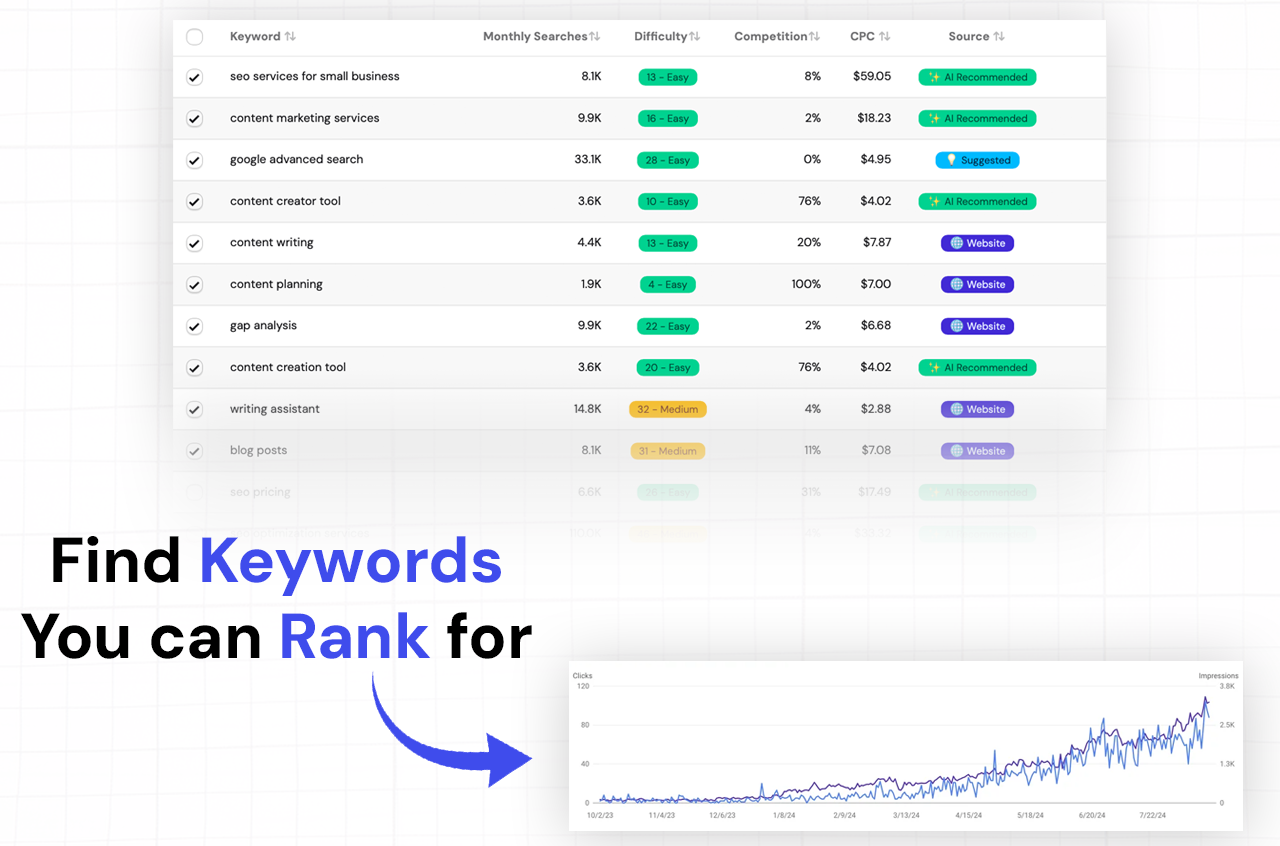Sort the table by Source
Viewport: 1280px width, 846px height.
point(999,36)
